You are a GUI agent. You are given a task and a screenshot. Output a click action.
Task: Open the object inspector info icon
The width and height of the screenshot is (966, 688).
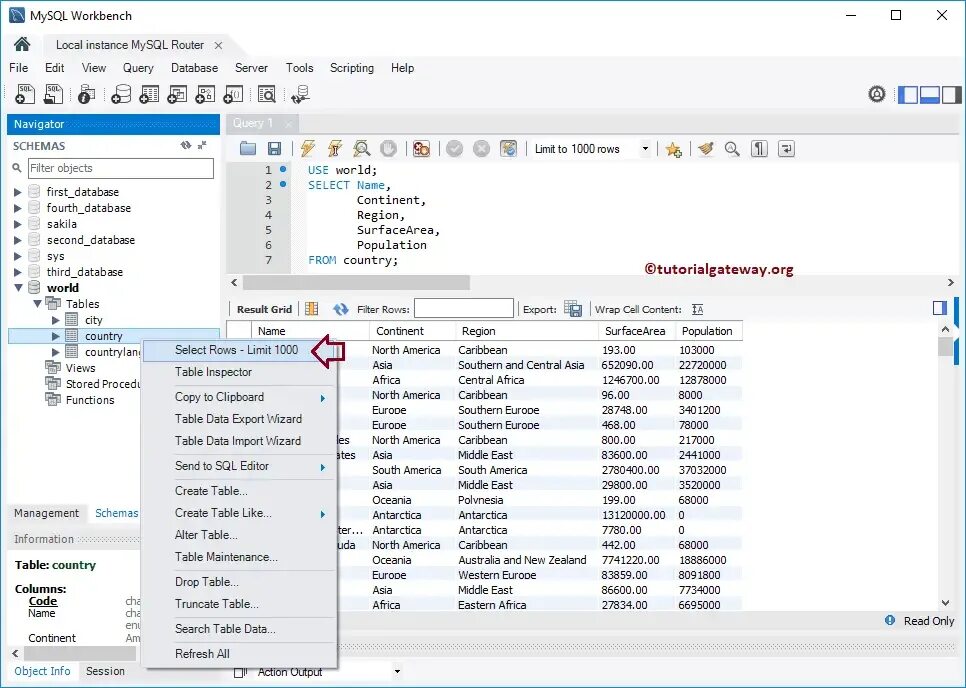(86, 94)
